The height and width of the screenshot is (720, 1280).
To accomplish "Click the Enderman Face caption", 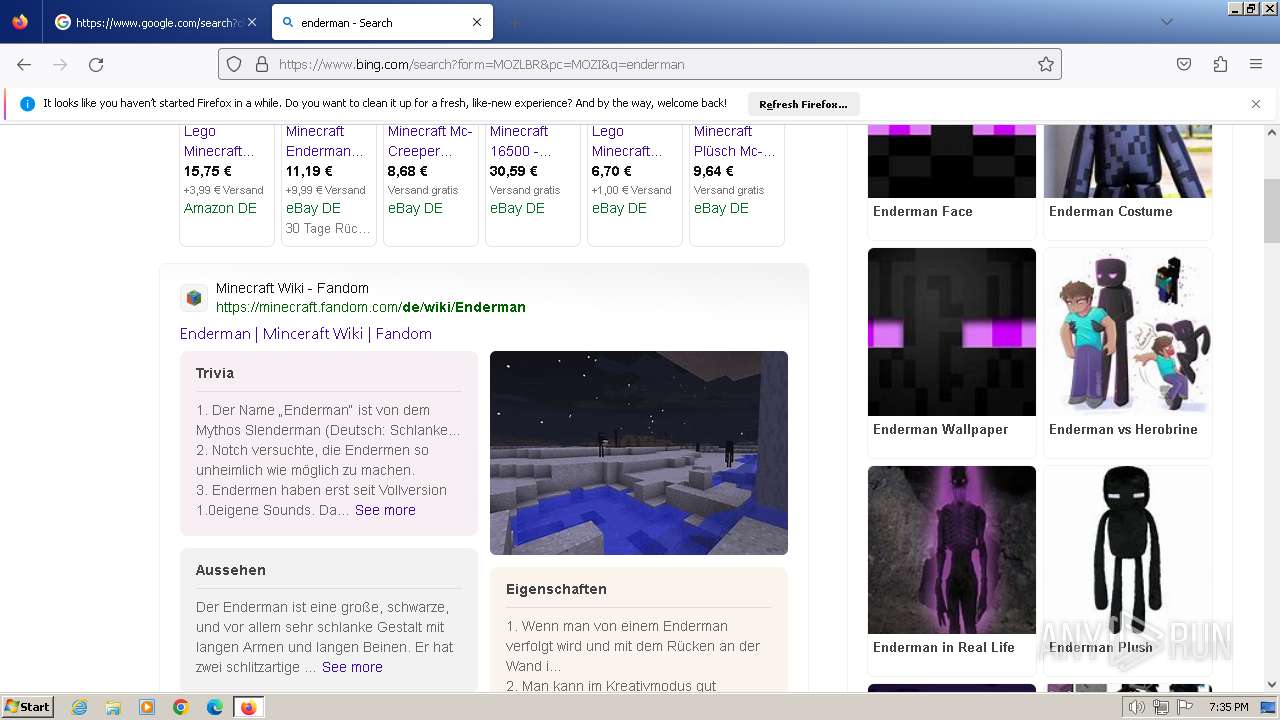I will point(923,211).
